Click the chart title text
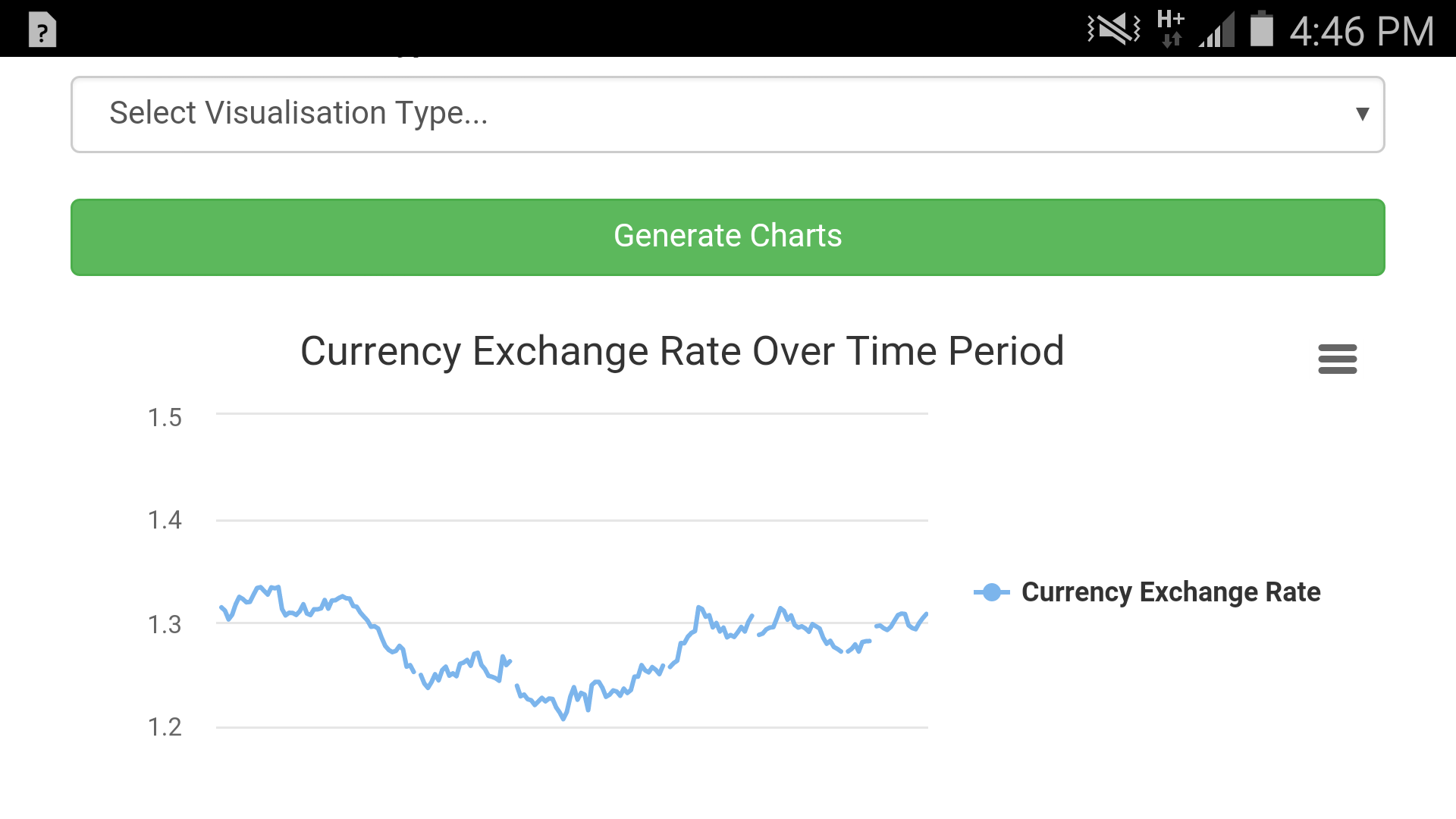The width and height of the screenshot is (1456, 819). (x=682, y=351)
